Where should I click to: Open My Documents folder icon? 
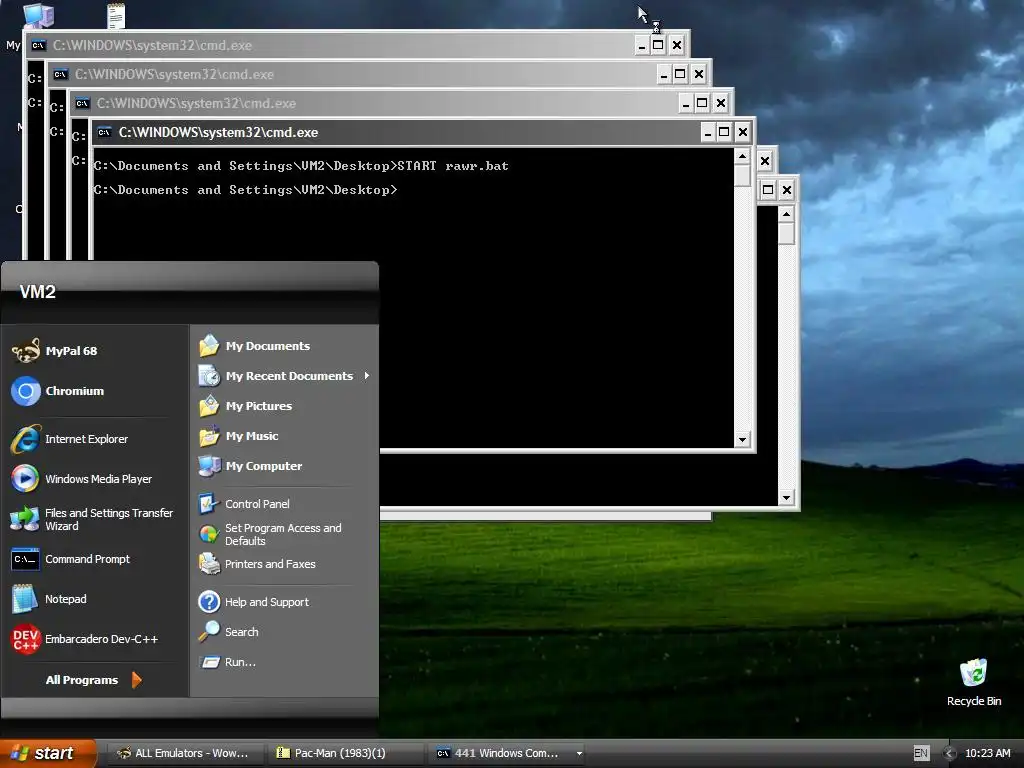point(209,345)
